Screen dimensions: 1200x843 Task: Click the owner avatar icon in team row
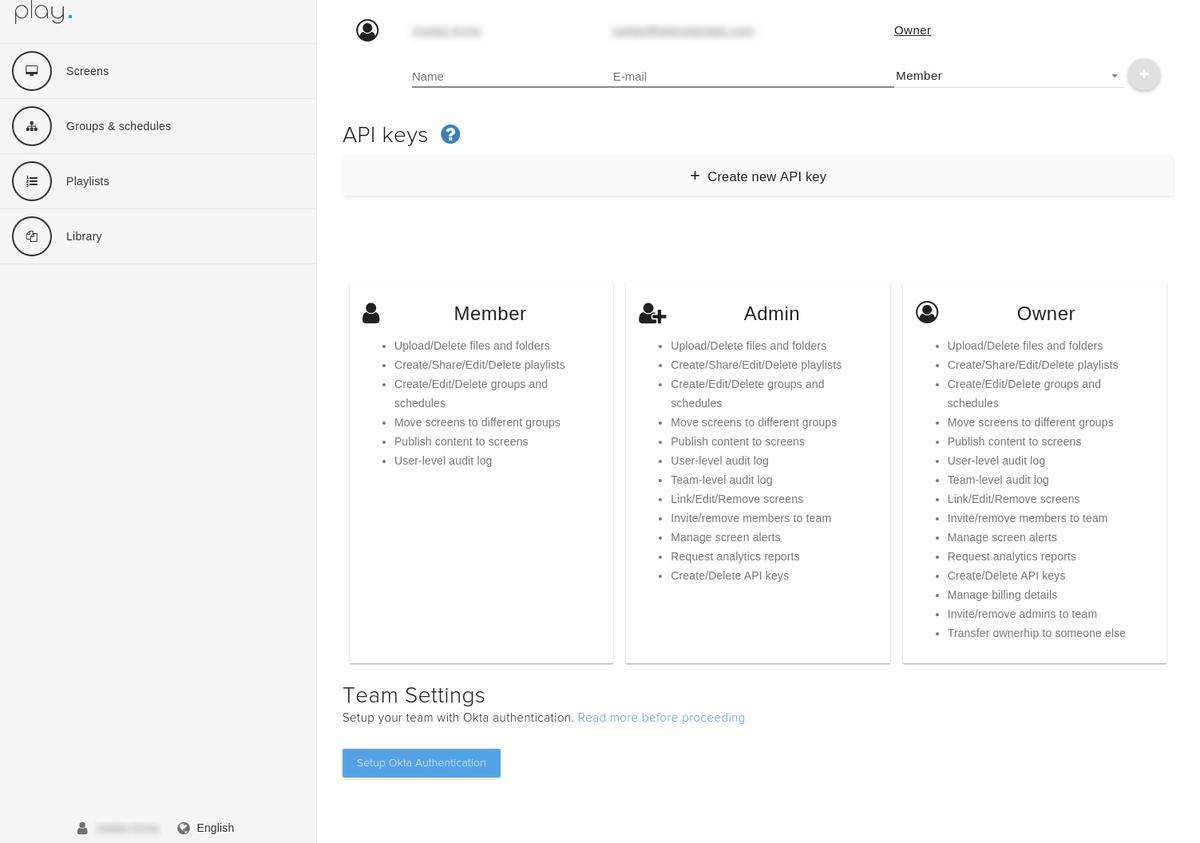pyautogui.click(x=368, y=30)
